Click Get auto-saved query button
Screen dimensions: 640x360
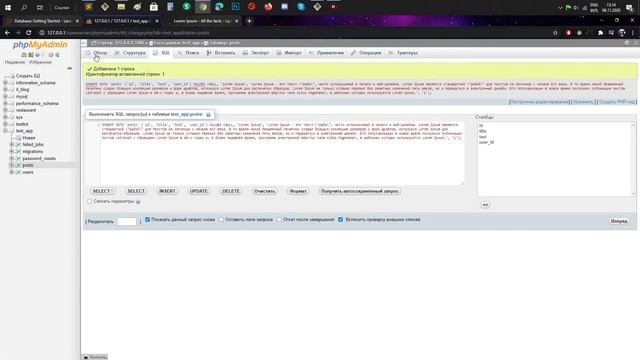(x=360, y=191)
